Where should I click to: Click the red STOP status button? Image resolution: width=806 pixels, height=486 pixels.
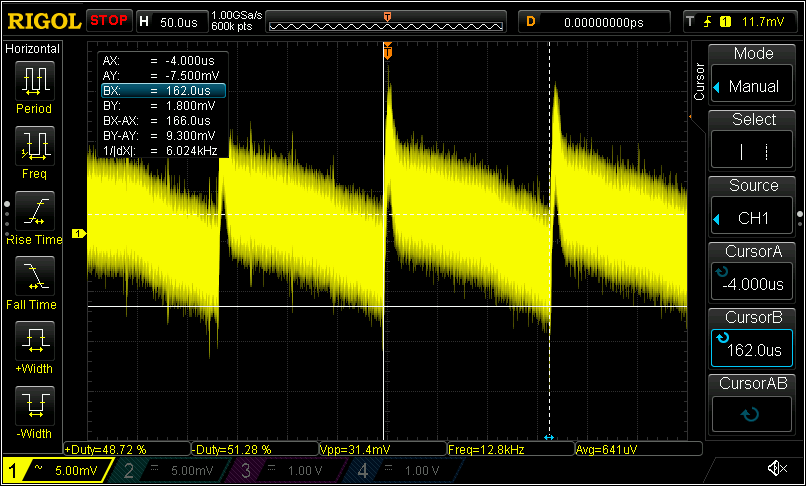[108, 21]
